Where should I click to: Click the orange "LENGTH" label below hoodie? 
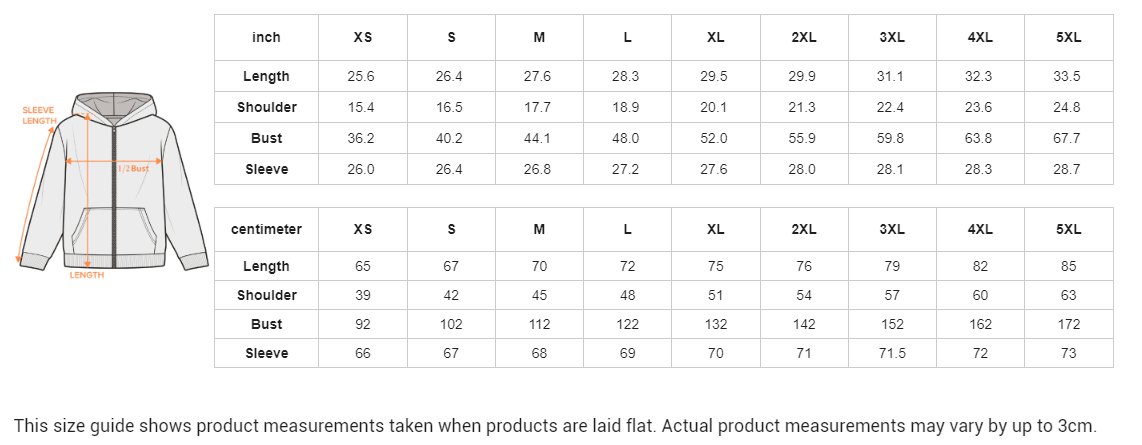pos(87,275)
